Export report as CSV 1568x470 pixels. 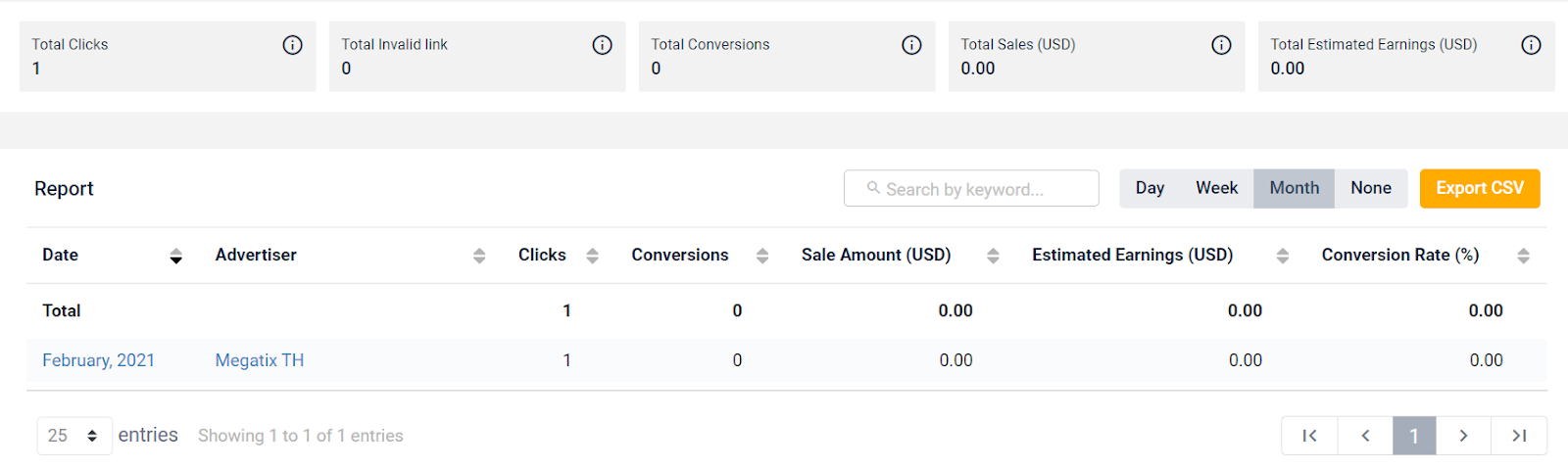[1480, 188]
